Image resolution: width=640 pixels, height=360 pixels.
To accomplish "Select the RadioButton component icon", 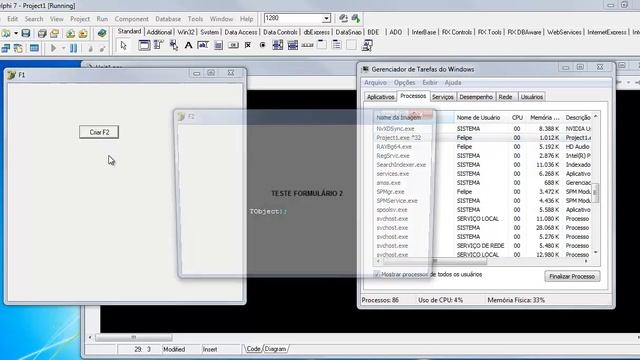I will [262, 45].
